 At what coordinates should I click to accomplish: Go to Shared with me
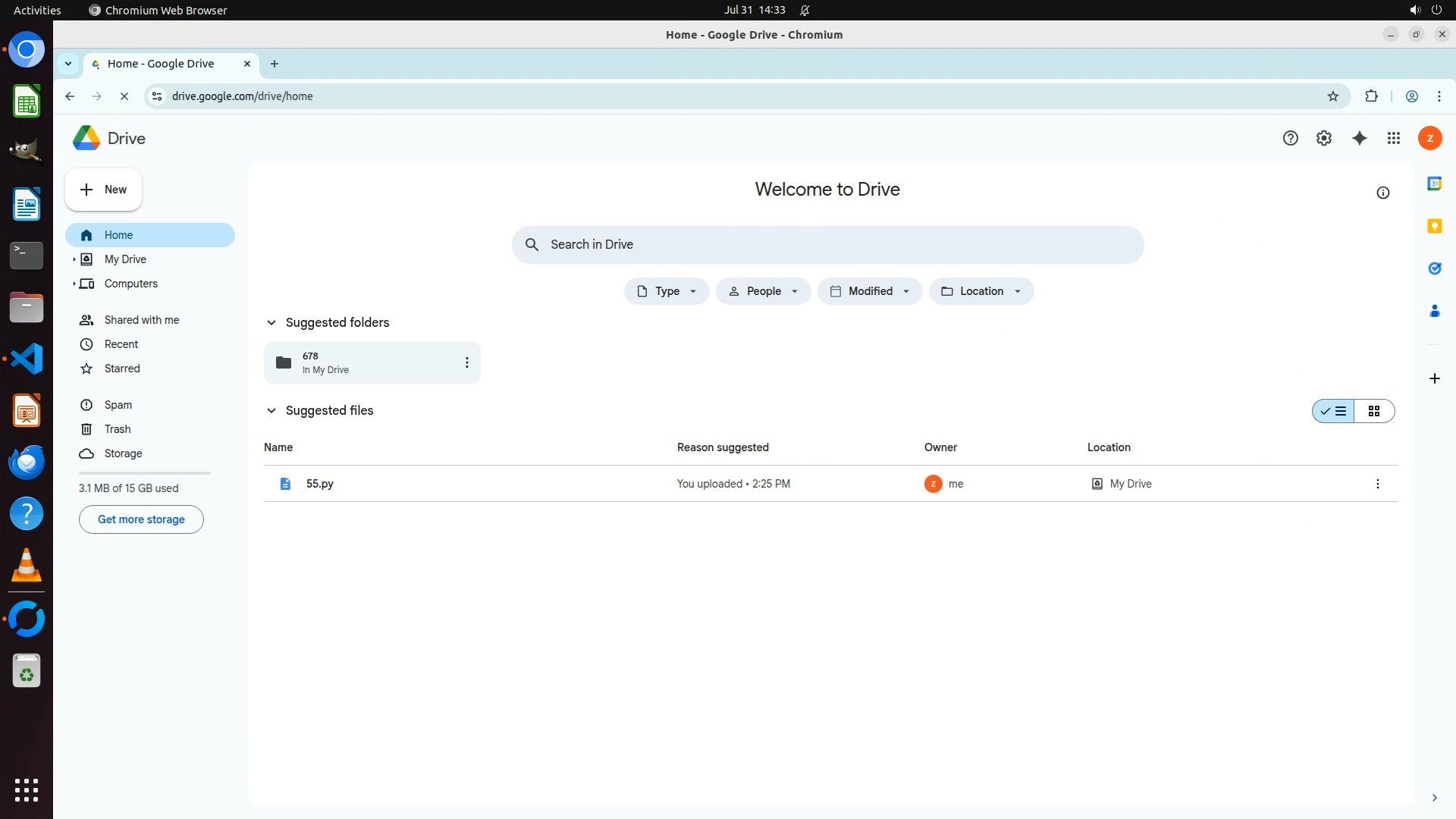[142, 320]
